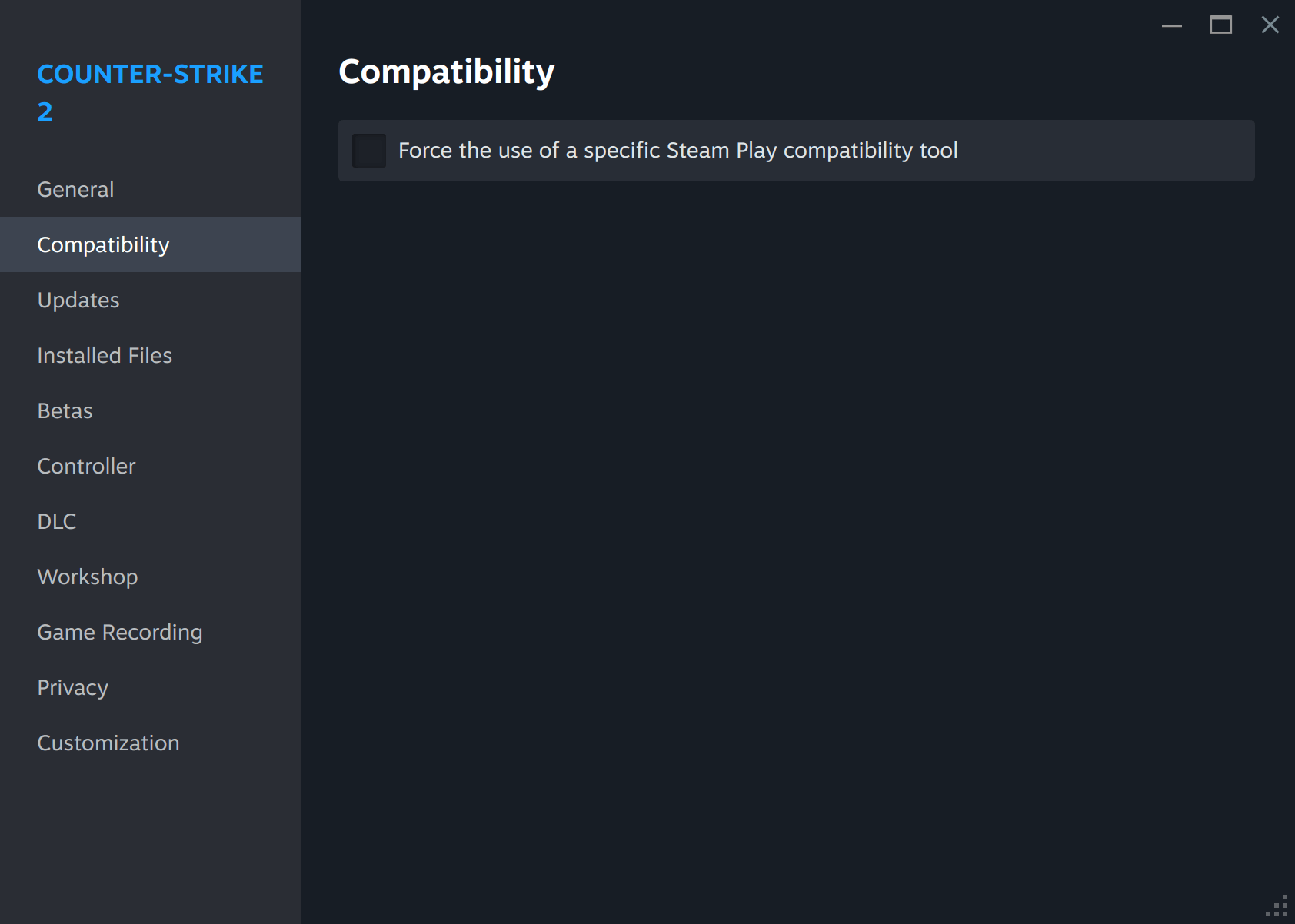Select the DLC sidebar entry

pyautogui.click(x=57, y=521)
